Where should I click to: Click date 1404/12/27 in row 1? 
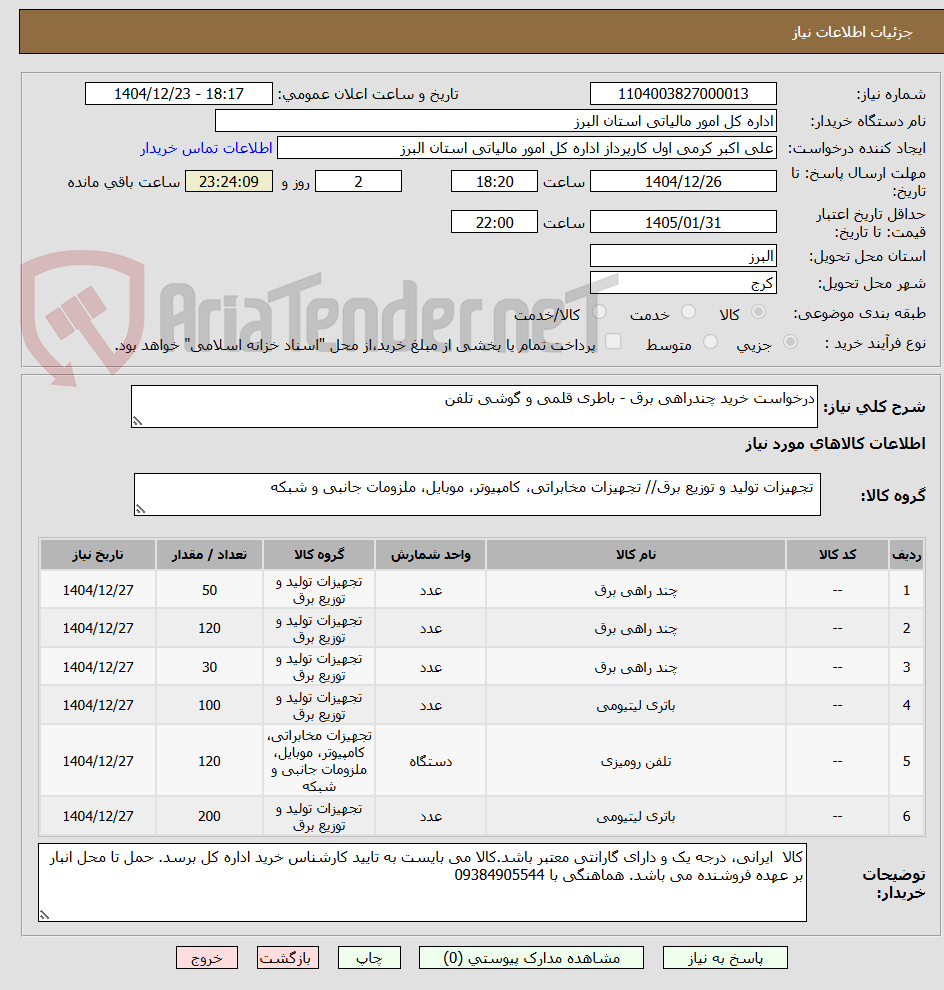point(98,590)
